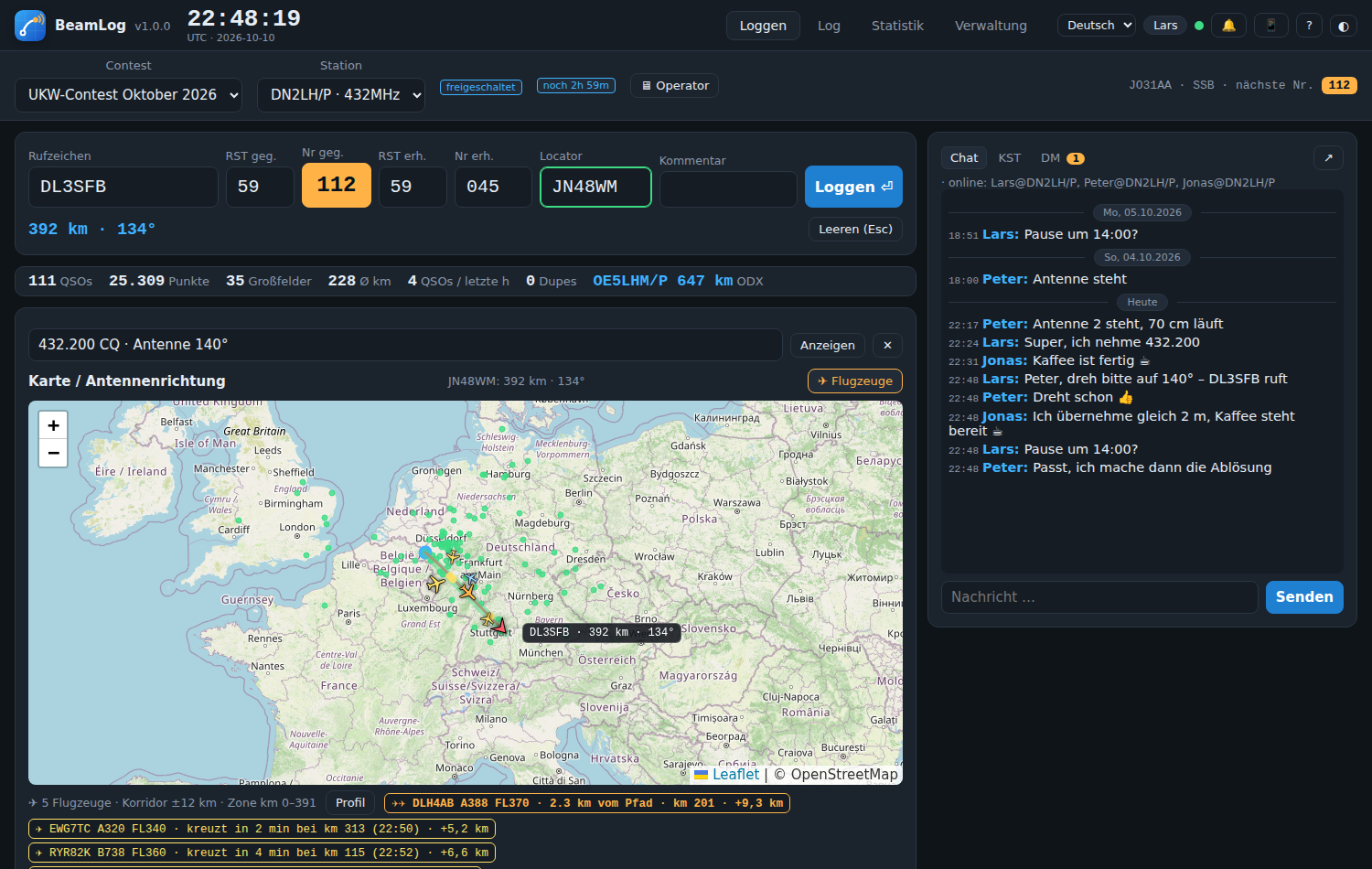Select the Loggen navigation tab
Screen dimensions: 1372x869
[763, 26]
